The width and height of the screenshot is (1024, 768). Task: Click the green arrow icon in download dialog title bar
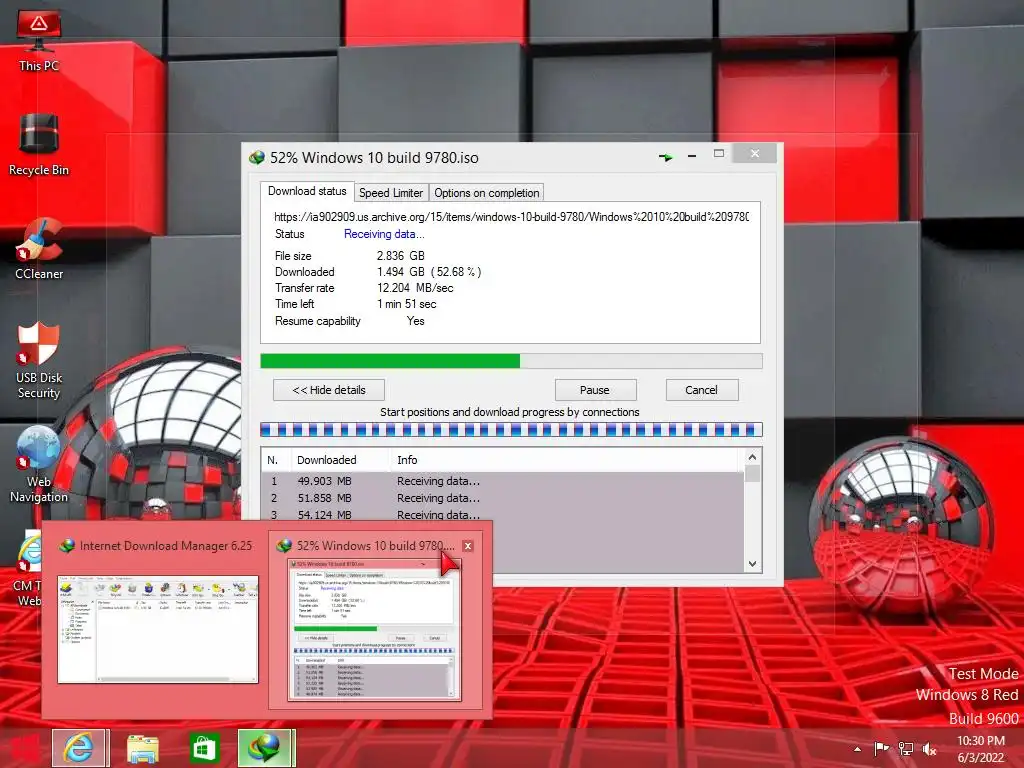coord(665,157)
